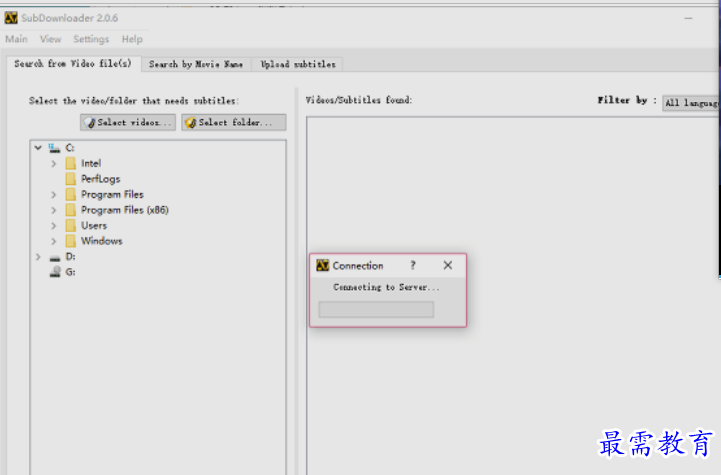Collapse the C: drive tree node
721x475 pixels.
coord(38,148)
